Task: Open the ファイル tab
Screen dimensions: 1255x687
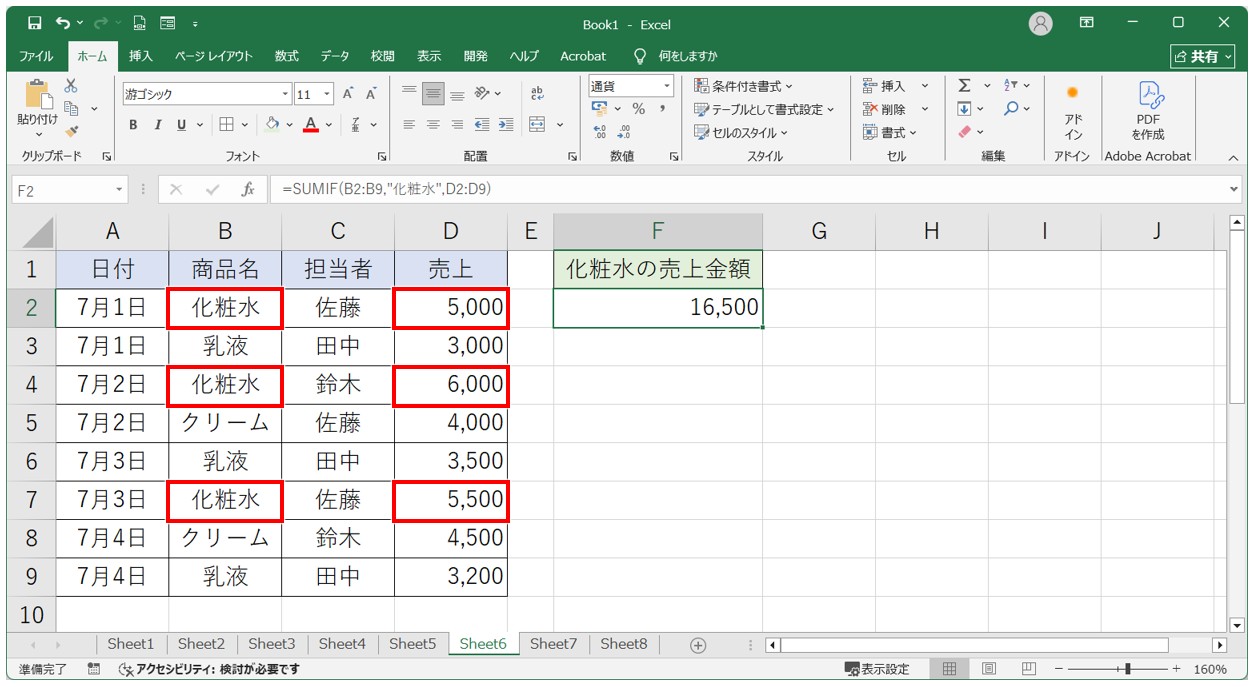Action: (x=37, y=56)
